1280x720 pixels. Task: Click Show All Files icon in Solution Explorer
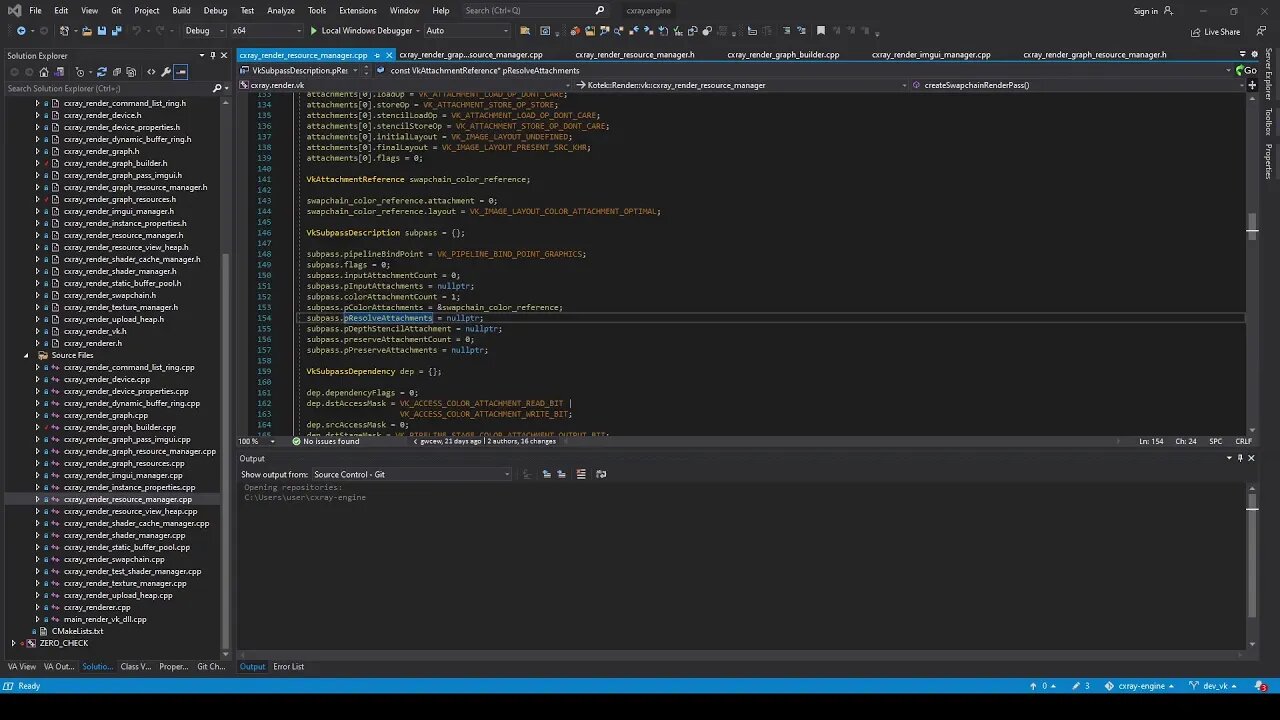(x=130, y=72)
